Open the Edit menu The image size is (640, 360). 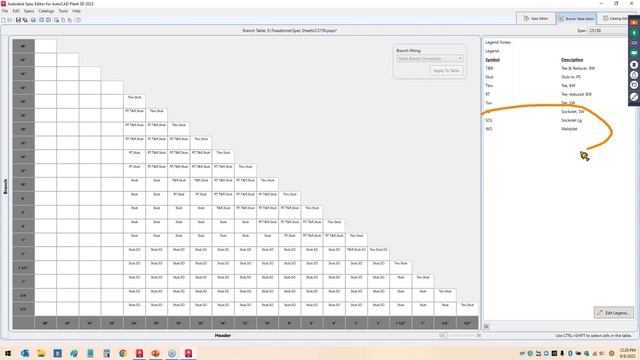[16, 11]
